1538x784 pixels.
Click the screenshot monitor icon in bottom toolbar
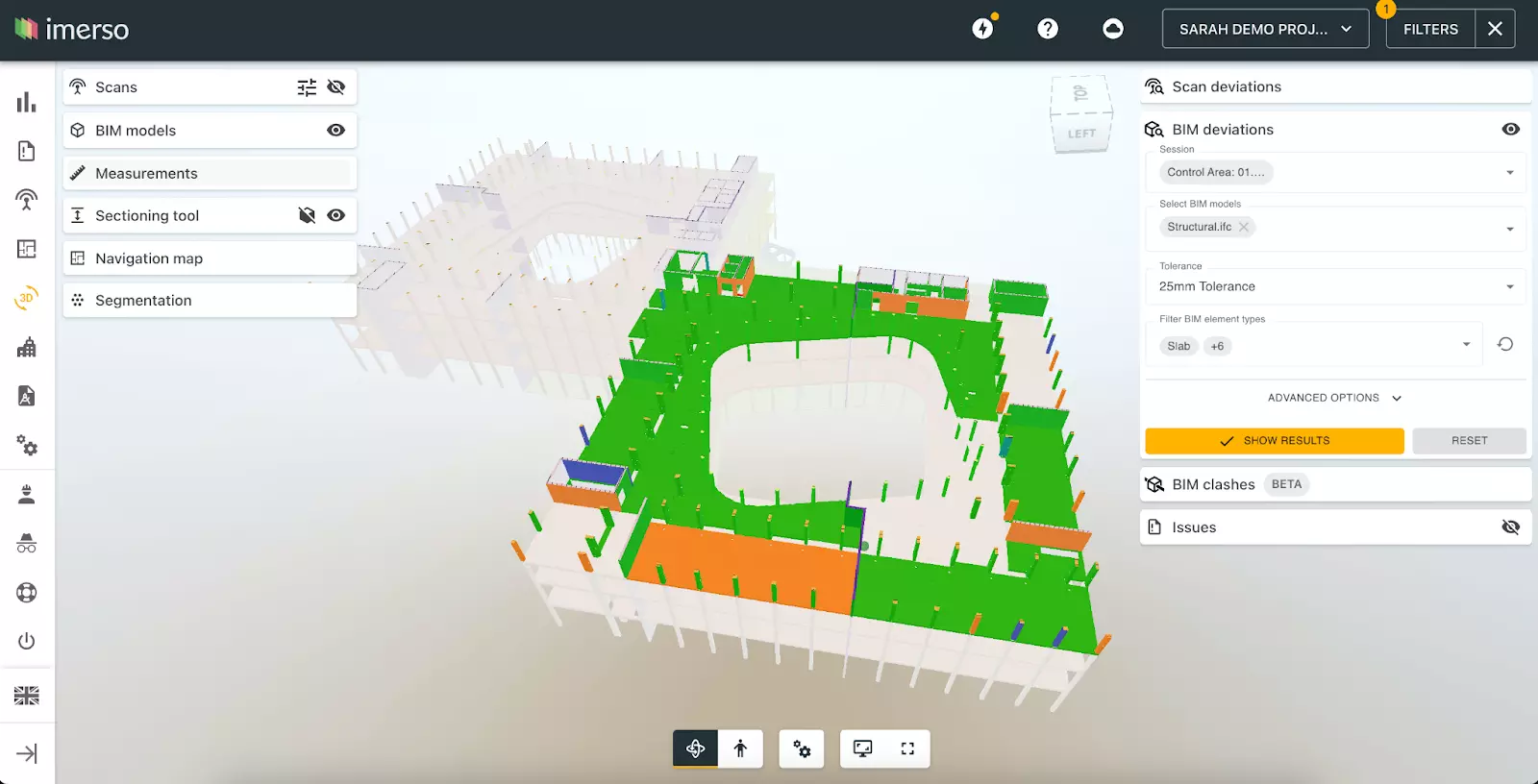click(x=863, y=748)
